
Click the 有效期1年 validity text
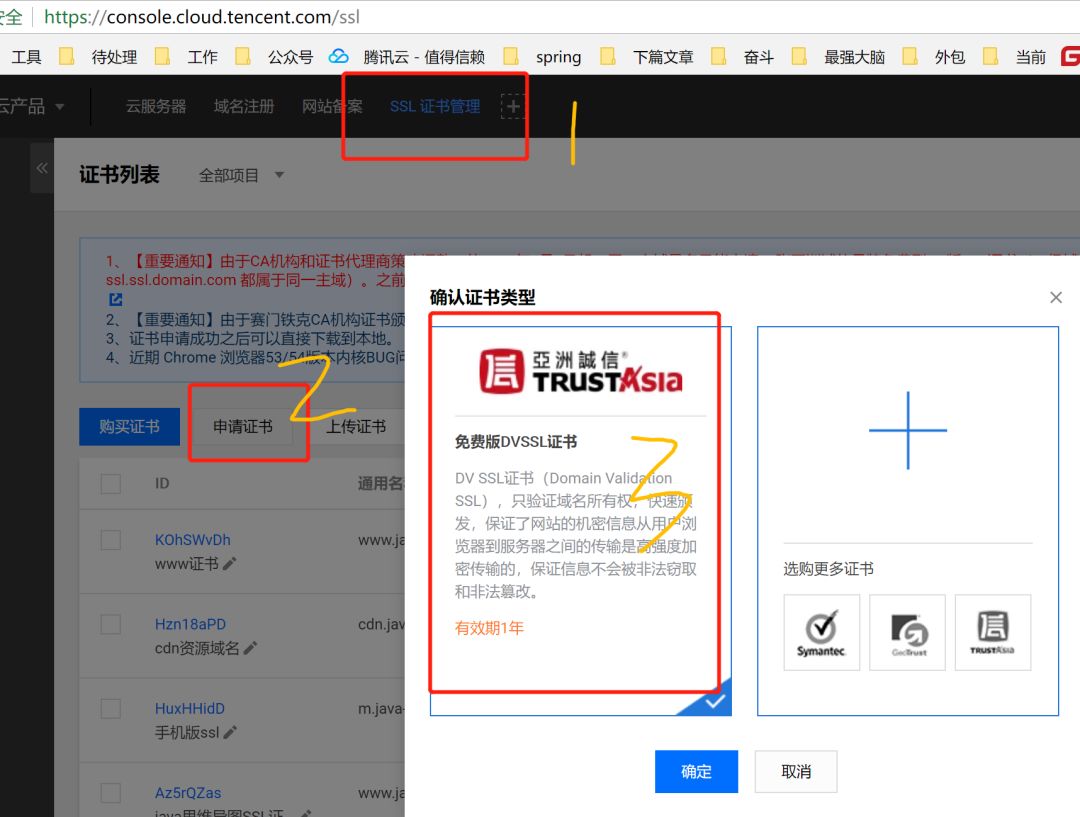pos(489,628)
